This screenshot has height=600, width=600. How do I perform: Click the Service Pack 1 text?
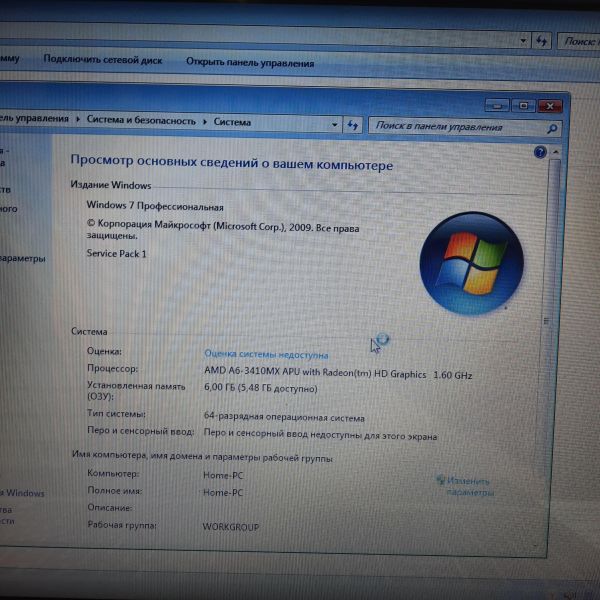point(116,253)
